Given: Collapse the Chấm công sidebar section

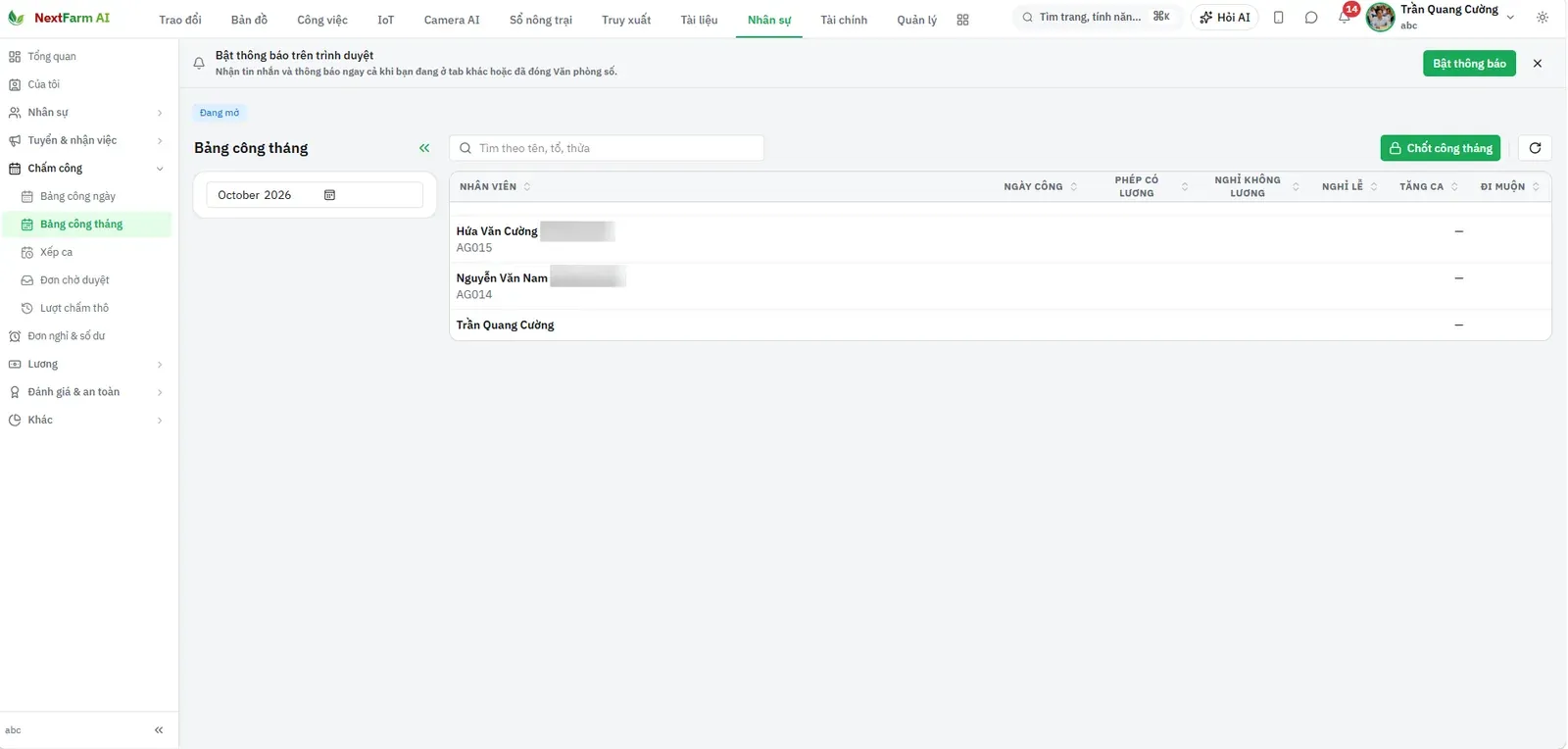Looking at the screenshot, I should pos(86,169).
